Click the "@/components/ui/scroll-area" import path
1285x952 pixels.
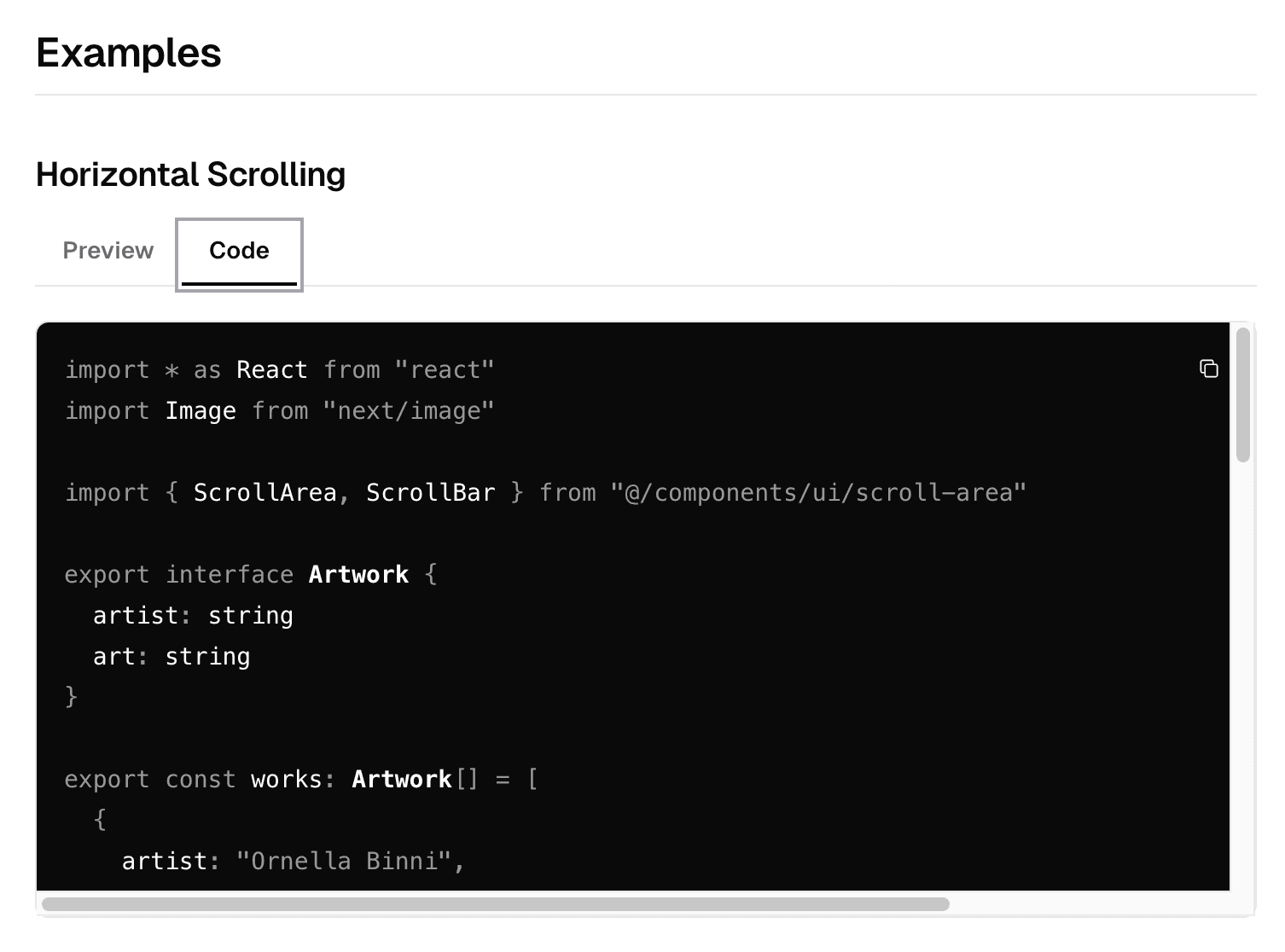click(x=818, y=493)
